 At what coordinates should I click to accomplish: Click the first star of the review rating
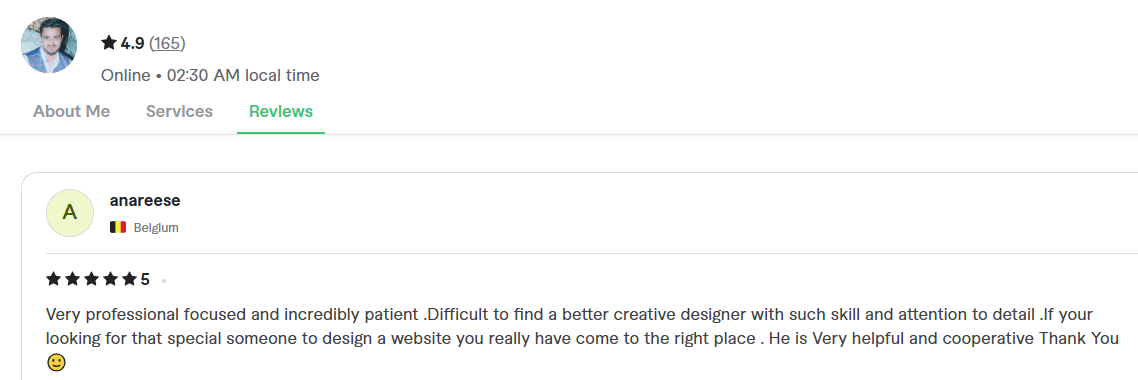pyautogui.click(x=54, y=279)
